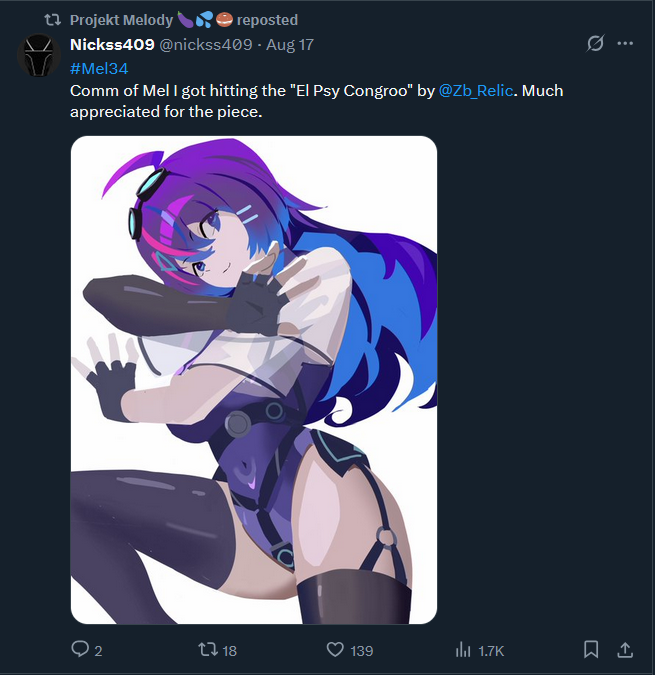The image size is (655, 675).
Task: Click the @nickss409 handle
Action: coord(206,44)
